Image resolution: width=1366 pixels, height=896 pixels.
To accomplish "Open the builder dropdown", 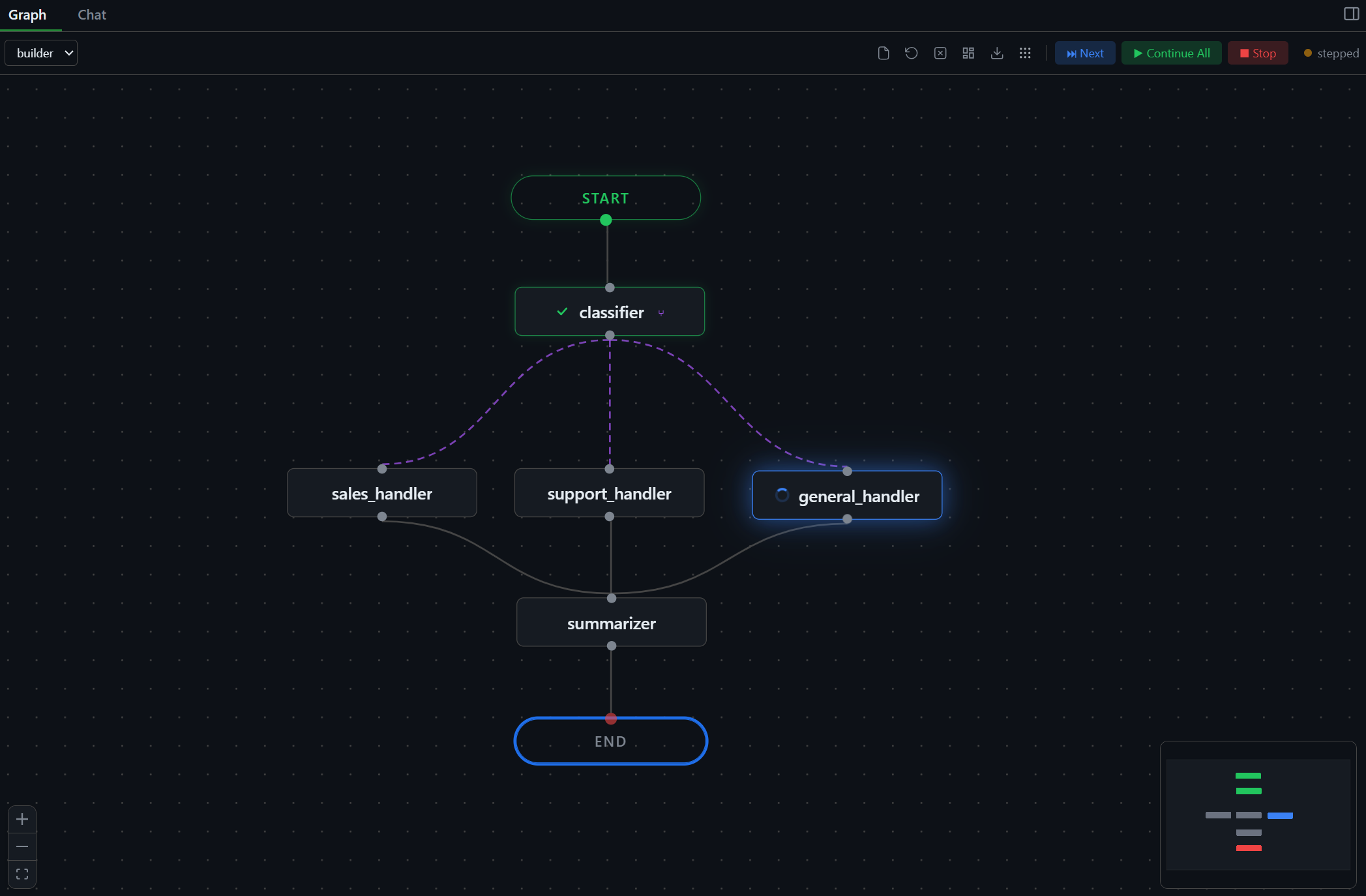I will click(41, 53).
